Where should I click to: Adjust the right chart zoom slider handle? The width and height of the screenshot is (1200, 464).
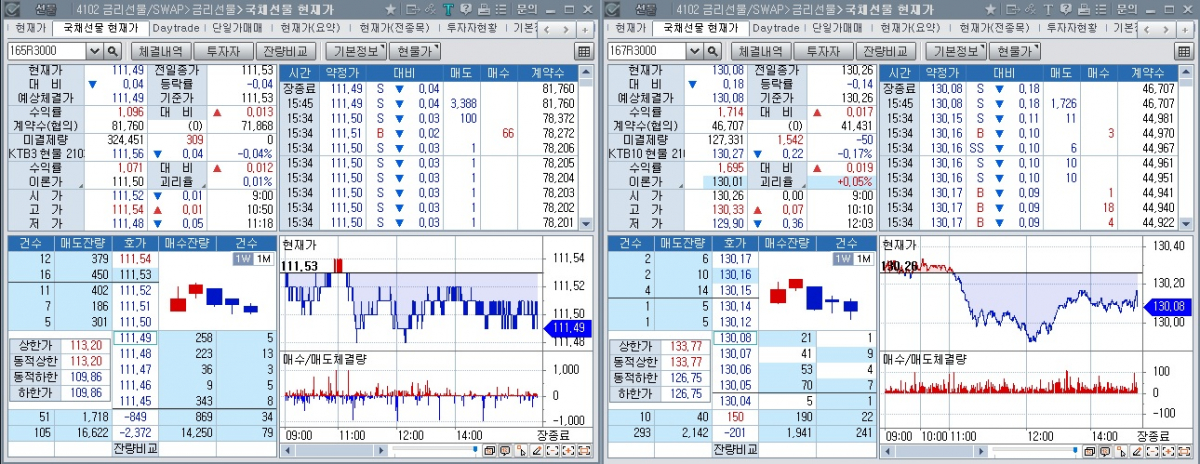pyautogui.click(x=1075, y=449)
